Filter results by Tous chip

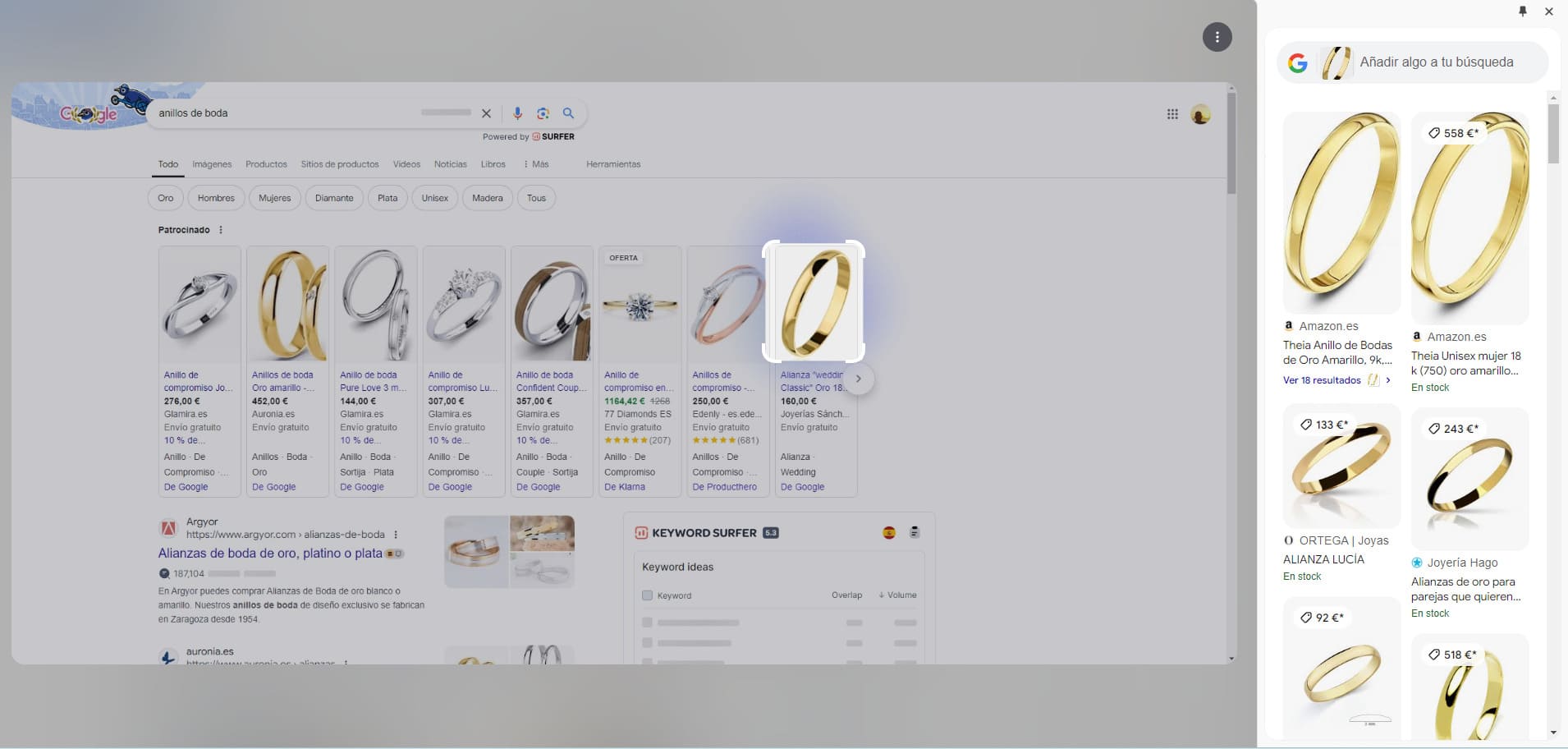pos(536,198)
